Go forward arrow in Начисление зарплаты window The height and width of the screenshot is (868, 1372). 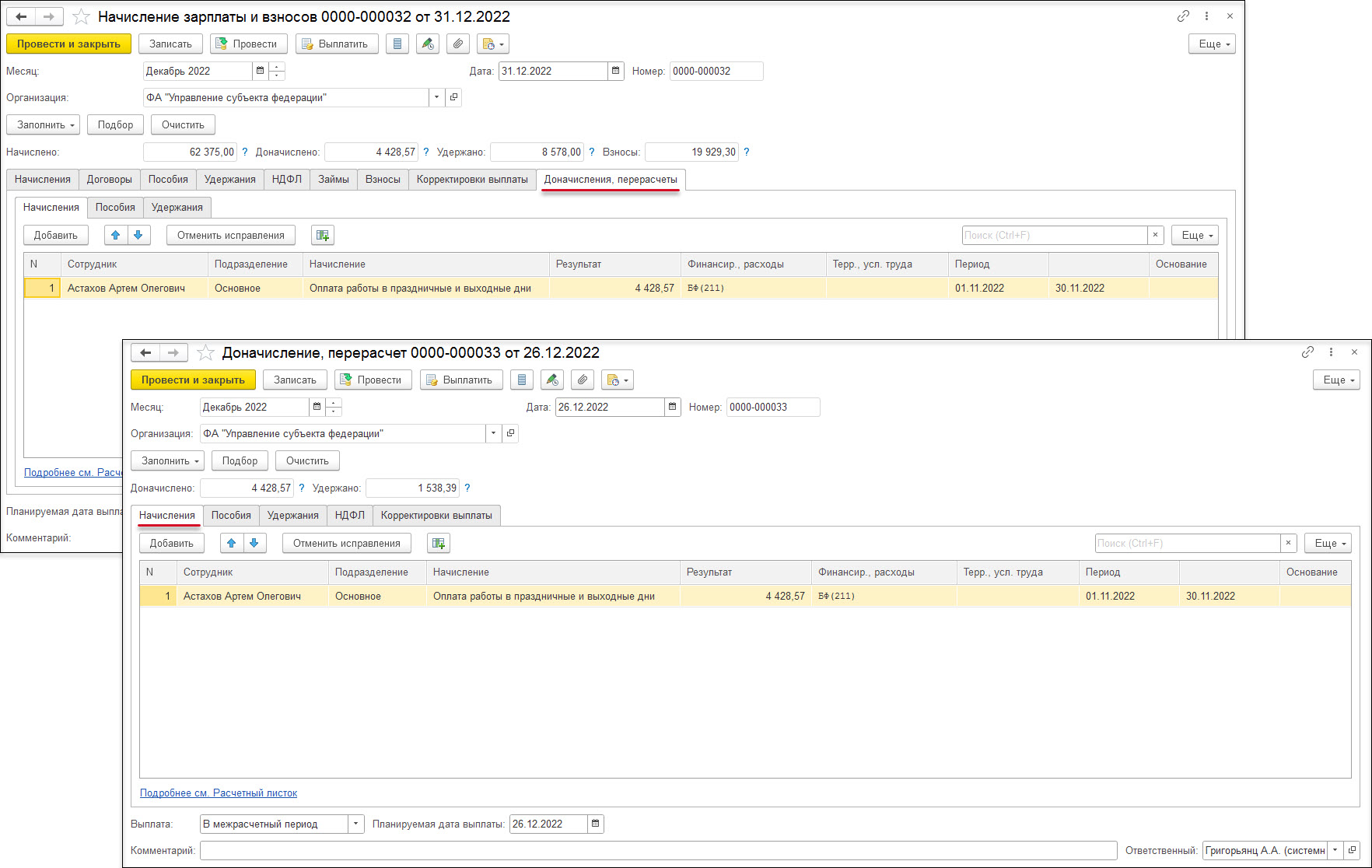click(x=48, y=16)
